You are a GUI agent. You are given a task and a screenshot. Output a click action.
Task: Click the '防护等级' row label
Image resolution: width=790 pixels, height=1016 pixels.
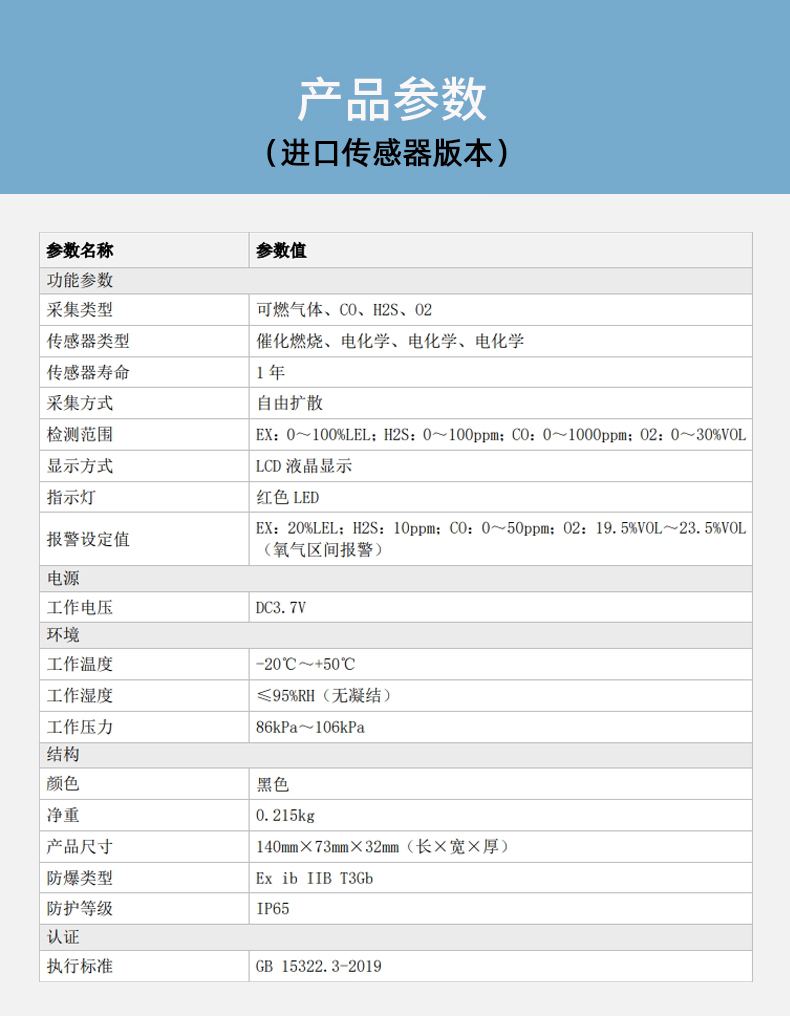80,908
